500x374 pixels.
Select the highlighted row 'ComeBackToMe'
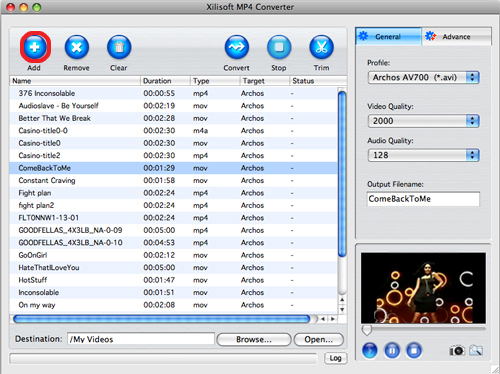pyautogui.click(x=173, y=168)
